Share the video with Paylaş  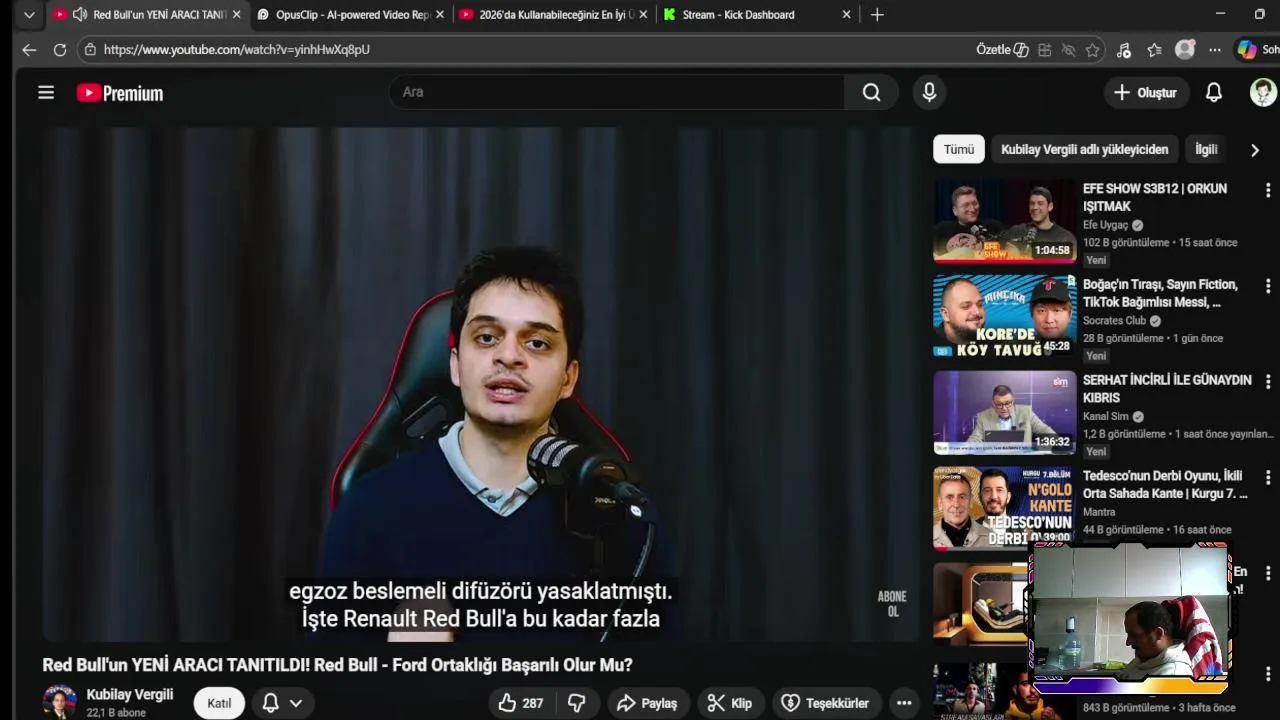point(646,703)
